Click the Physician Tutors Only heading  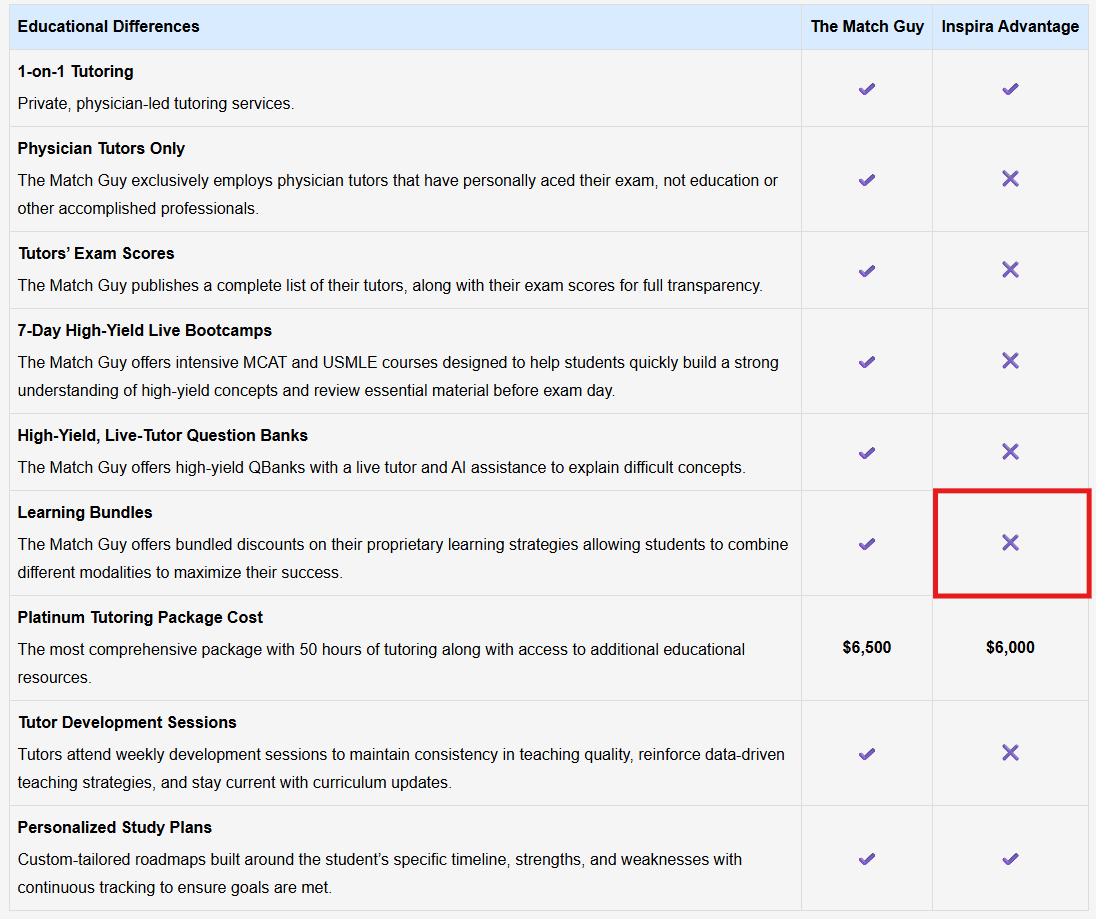[x=101, y=148]
